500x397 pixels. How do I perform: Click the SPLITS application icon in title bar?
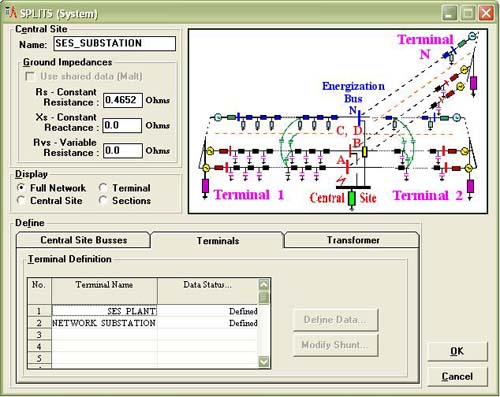(11, 12)
